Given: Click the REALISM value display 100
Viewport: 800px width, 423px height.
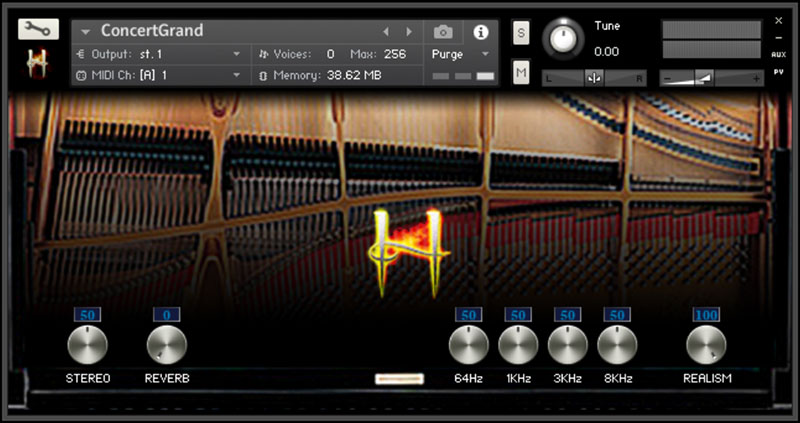Looking at the screenshot, I should 707,315.
